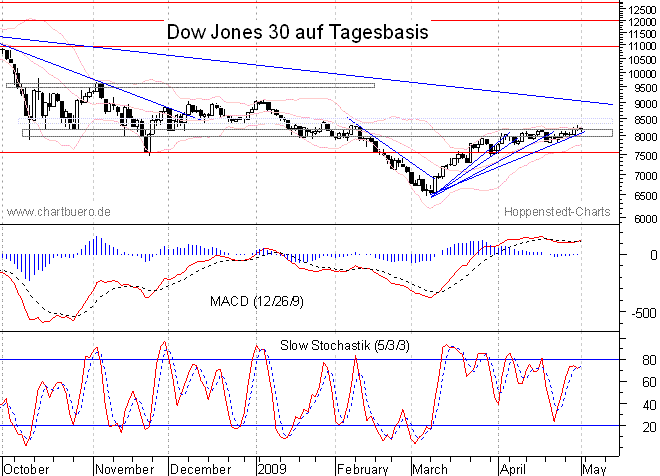
Task: Click the 7000 price axis value
Action: coord(645,176)
